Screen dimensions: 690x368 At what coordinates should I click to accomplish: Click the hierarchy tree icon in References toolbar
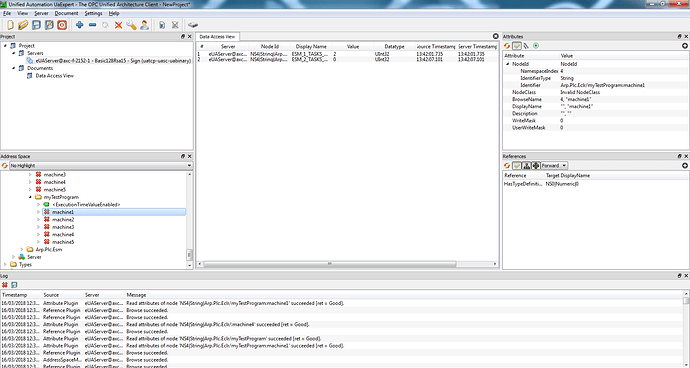526,166
